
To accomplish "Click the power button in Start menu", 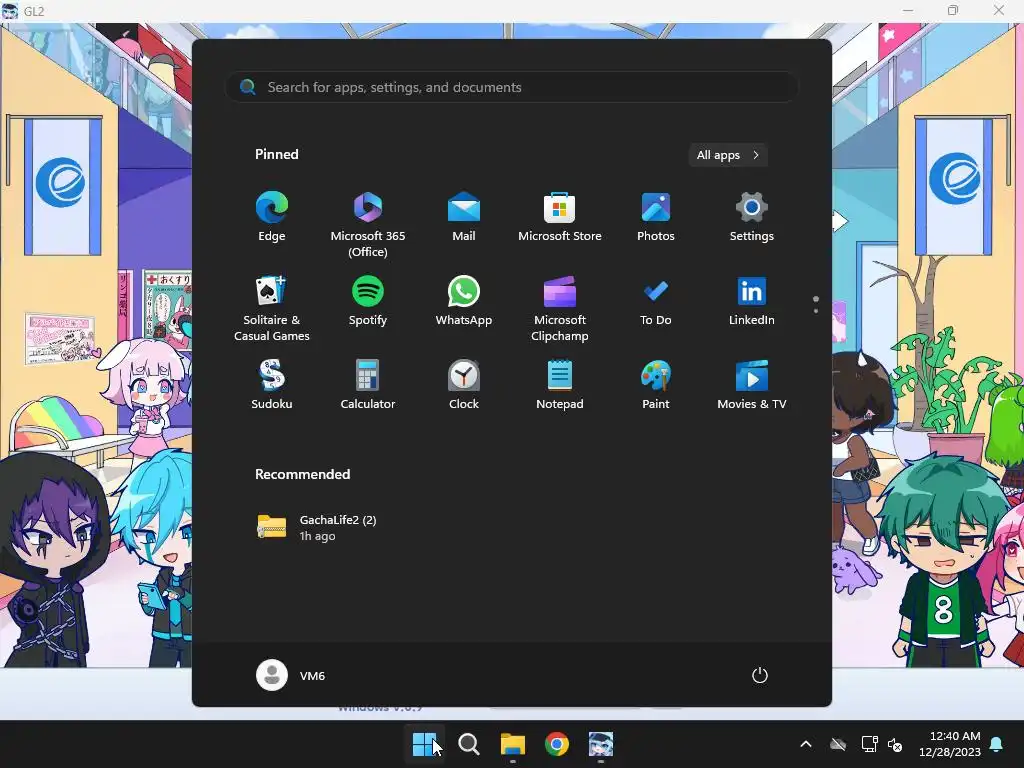I will tap(760, 675).
